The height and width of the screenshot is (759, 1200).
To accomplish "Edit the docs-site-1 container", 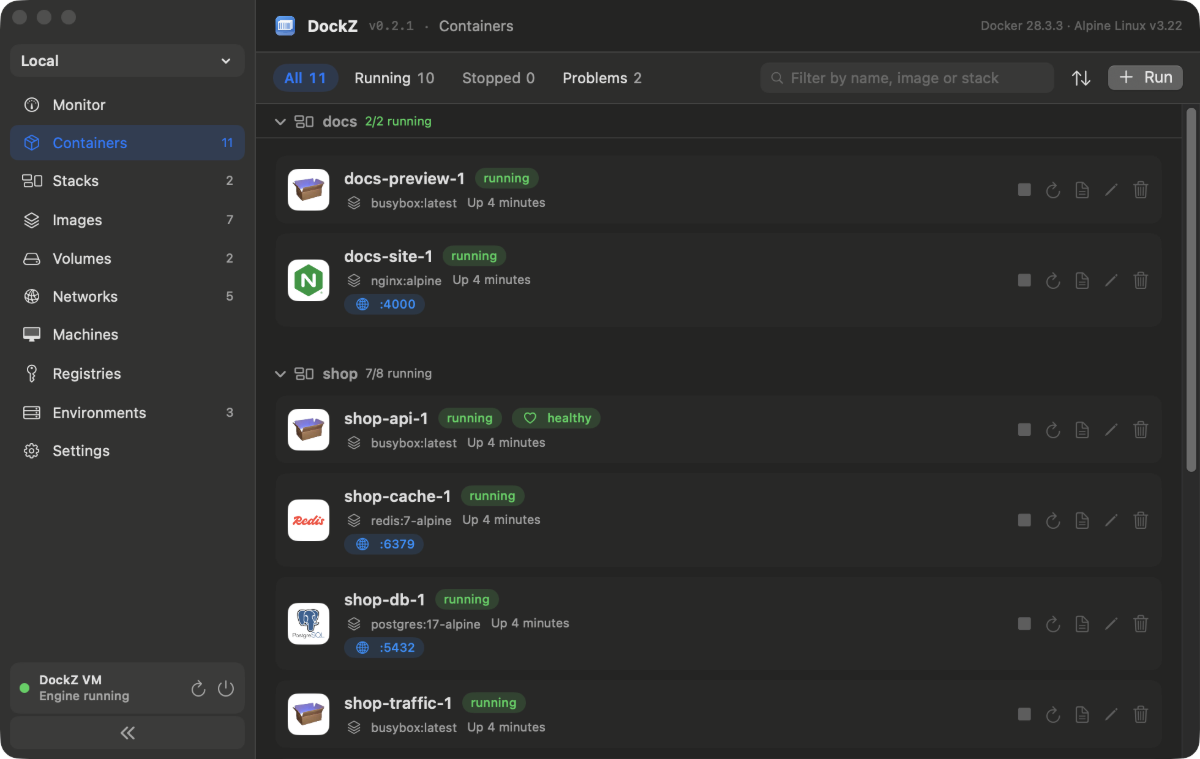I will [x=1111, y=280].
